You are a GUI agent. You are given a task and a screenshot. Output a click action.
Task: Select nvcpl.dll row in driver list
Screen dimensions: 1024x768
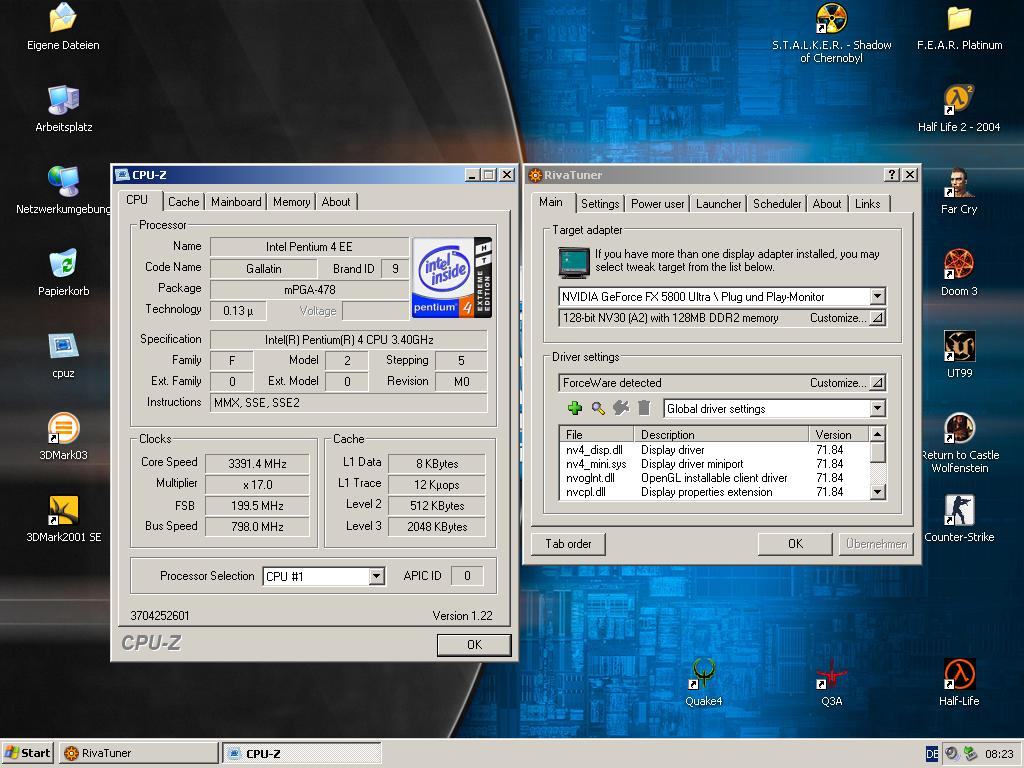click(x=714, y=492)
